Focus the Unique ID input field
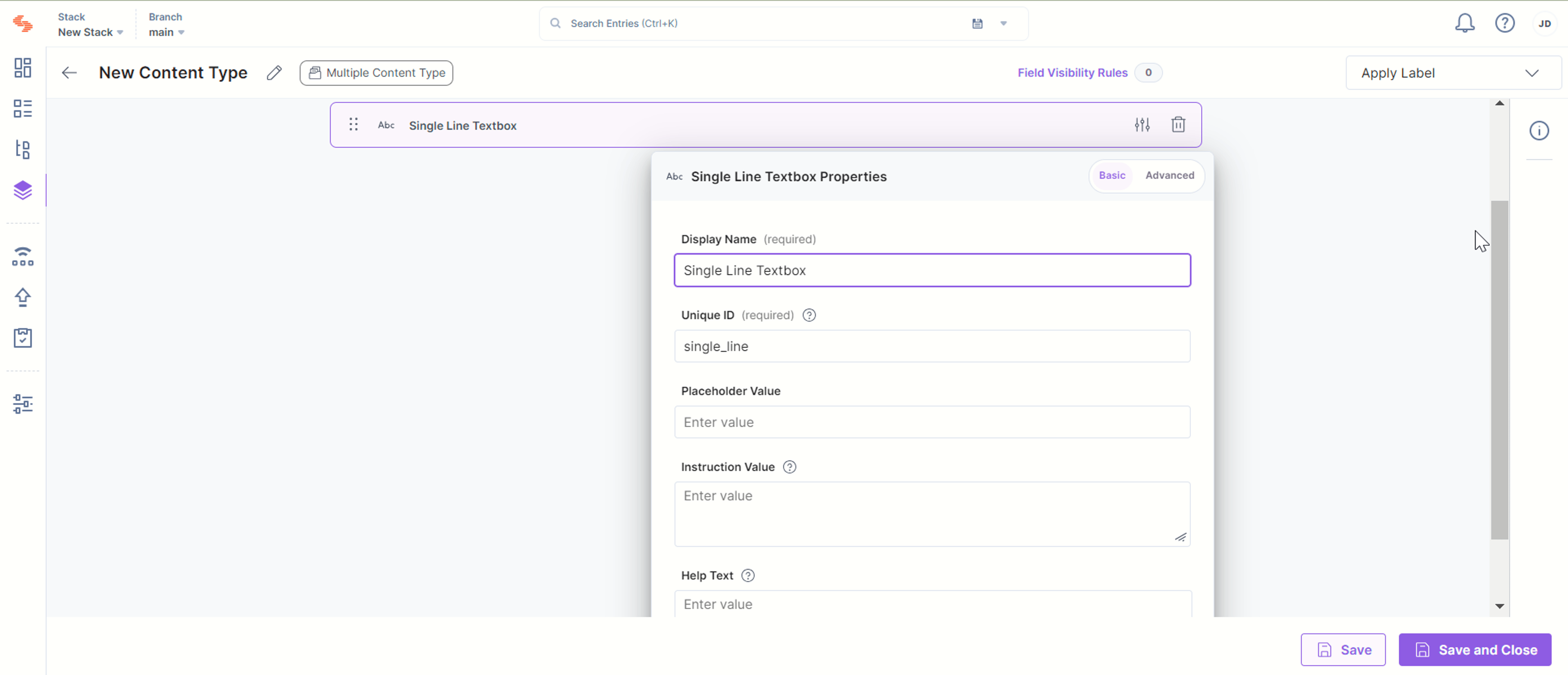The height and width of the screenshot is (675, 1568). click(932, 346)
